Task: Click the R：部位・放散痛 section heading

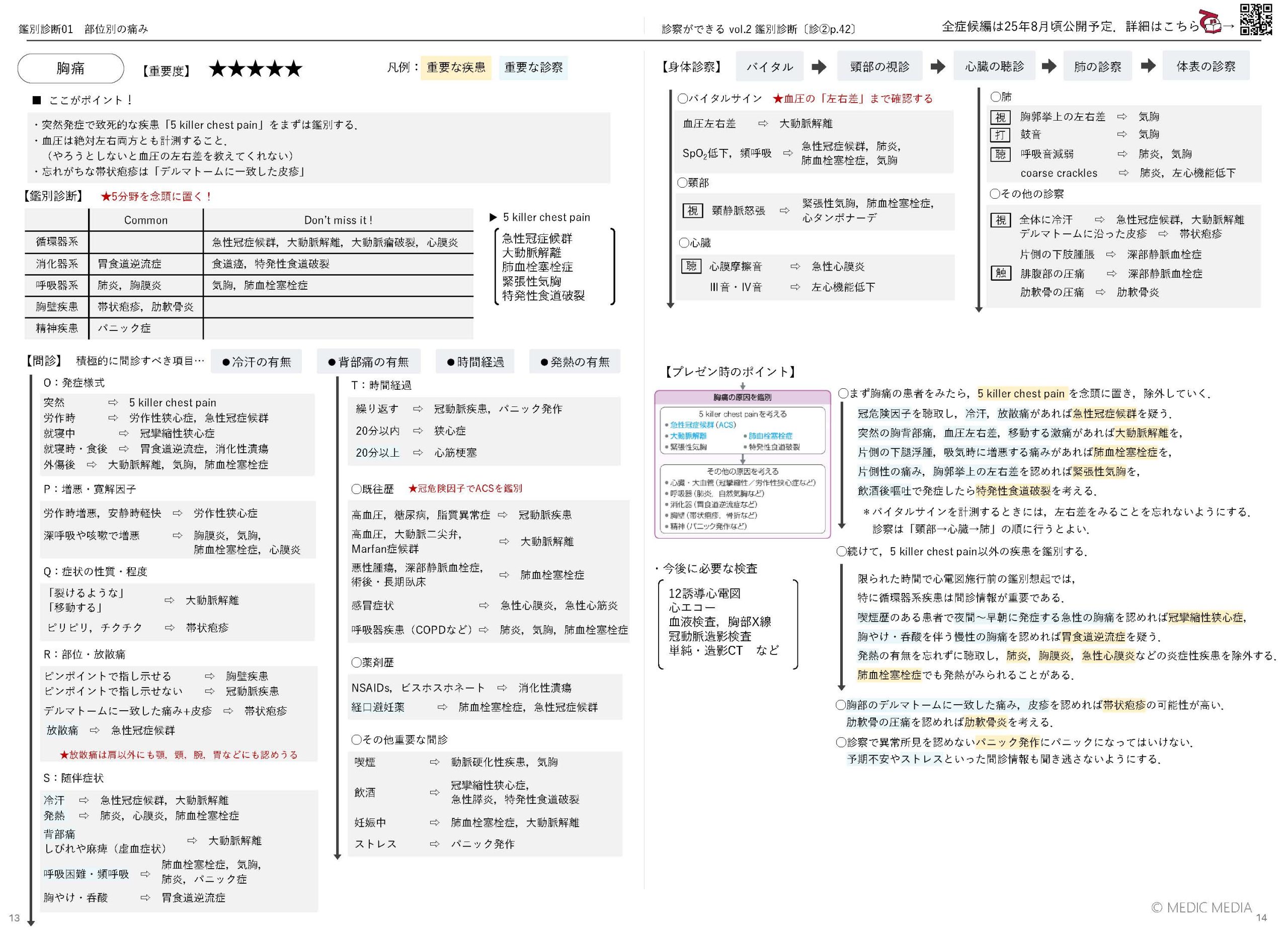Action: (x=84, y=655)
